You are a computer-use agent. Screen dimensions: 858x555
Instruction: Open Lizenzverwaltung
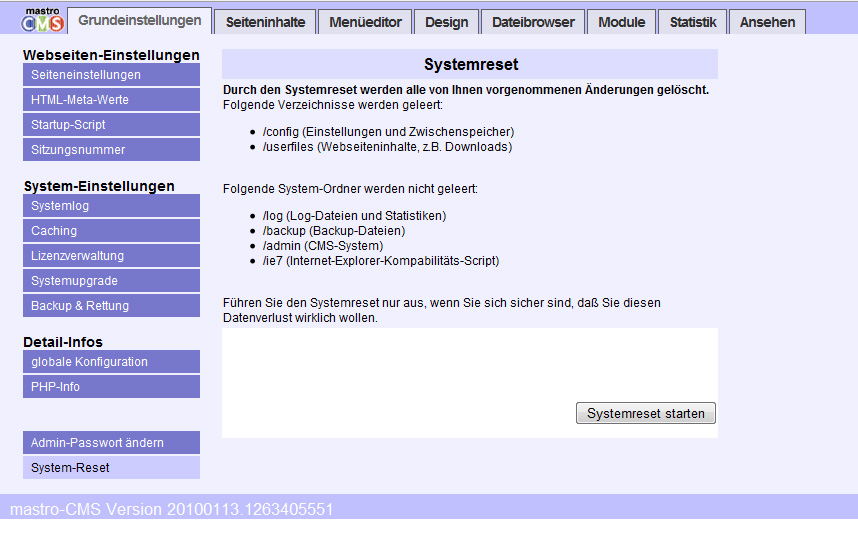point(111,256)
